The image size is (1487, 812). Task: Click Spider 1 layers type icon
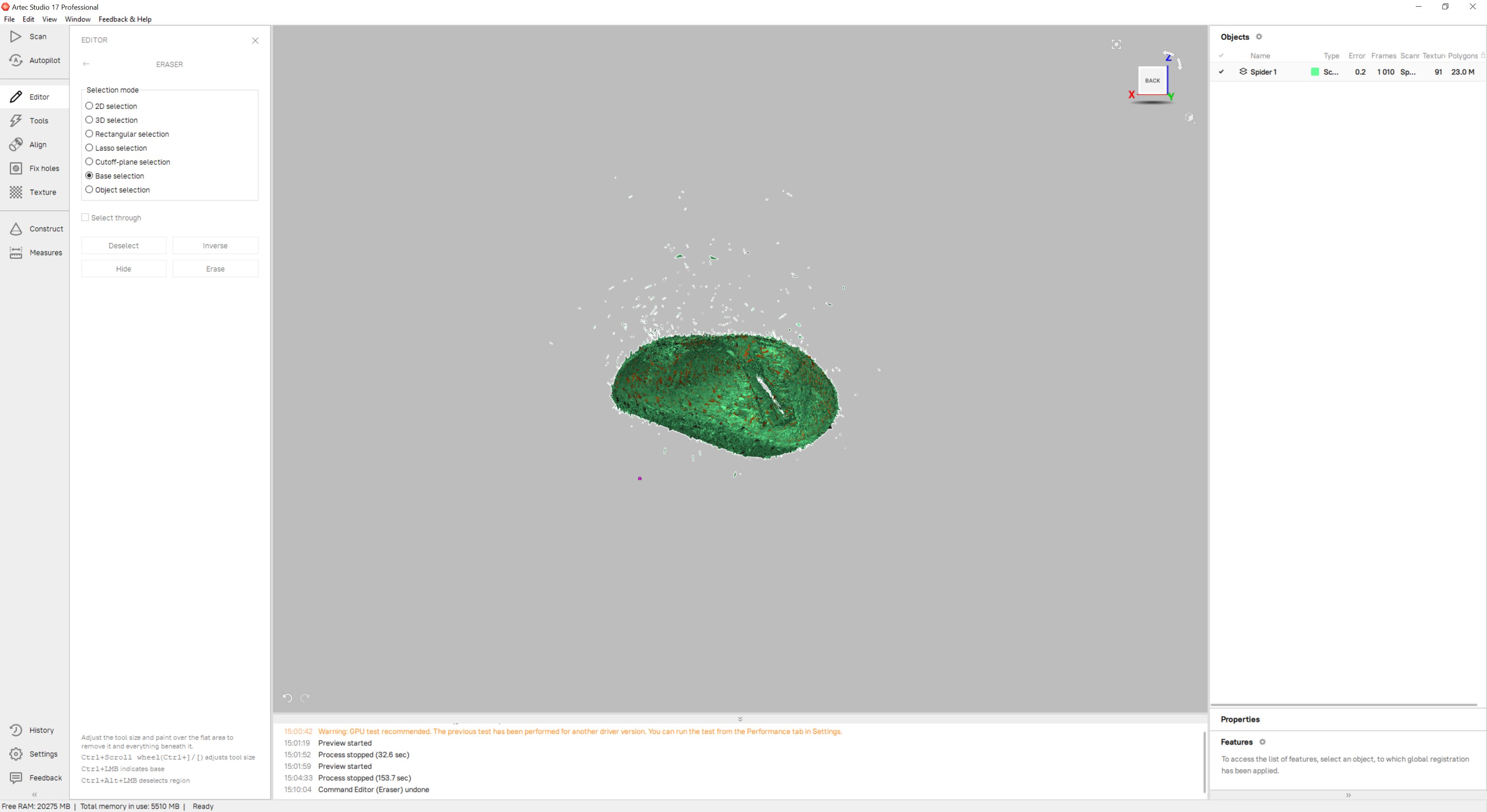[1243, 72]
